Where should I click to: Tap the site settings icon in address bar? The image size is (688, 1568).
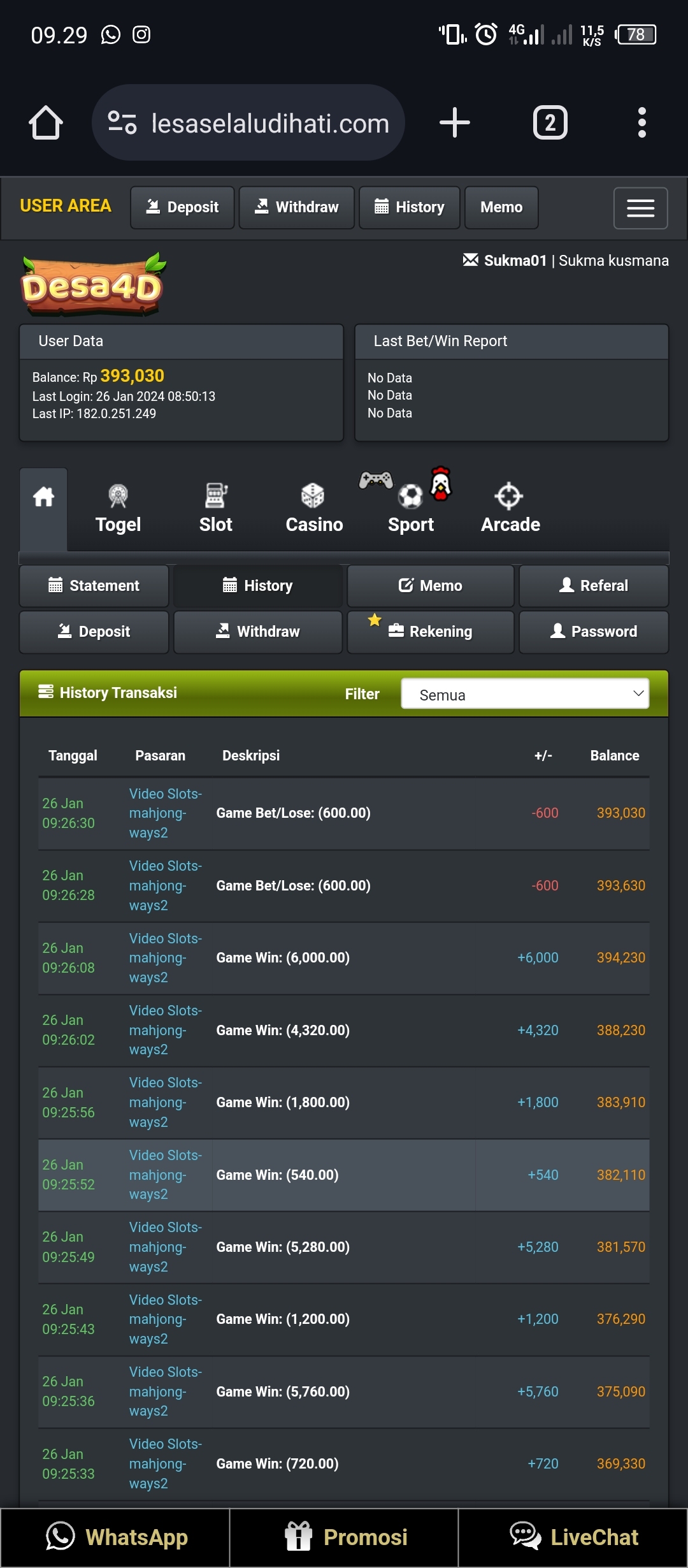(122, 122)
